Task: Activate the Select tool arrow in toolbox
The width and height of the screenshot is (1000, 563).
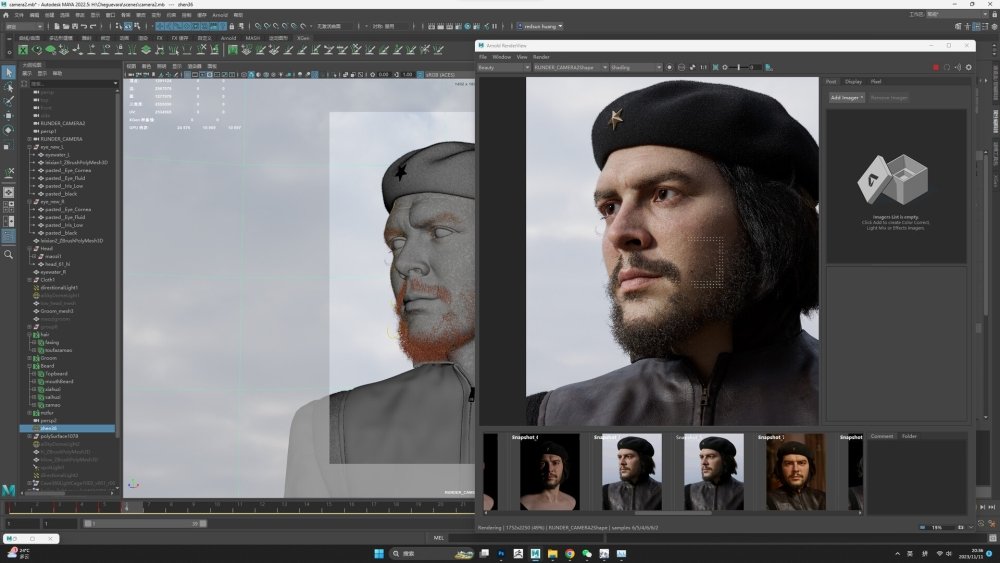Action: pyautogui.click(x=8, y=73)
